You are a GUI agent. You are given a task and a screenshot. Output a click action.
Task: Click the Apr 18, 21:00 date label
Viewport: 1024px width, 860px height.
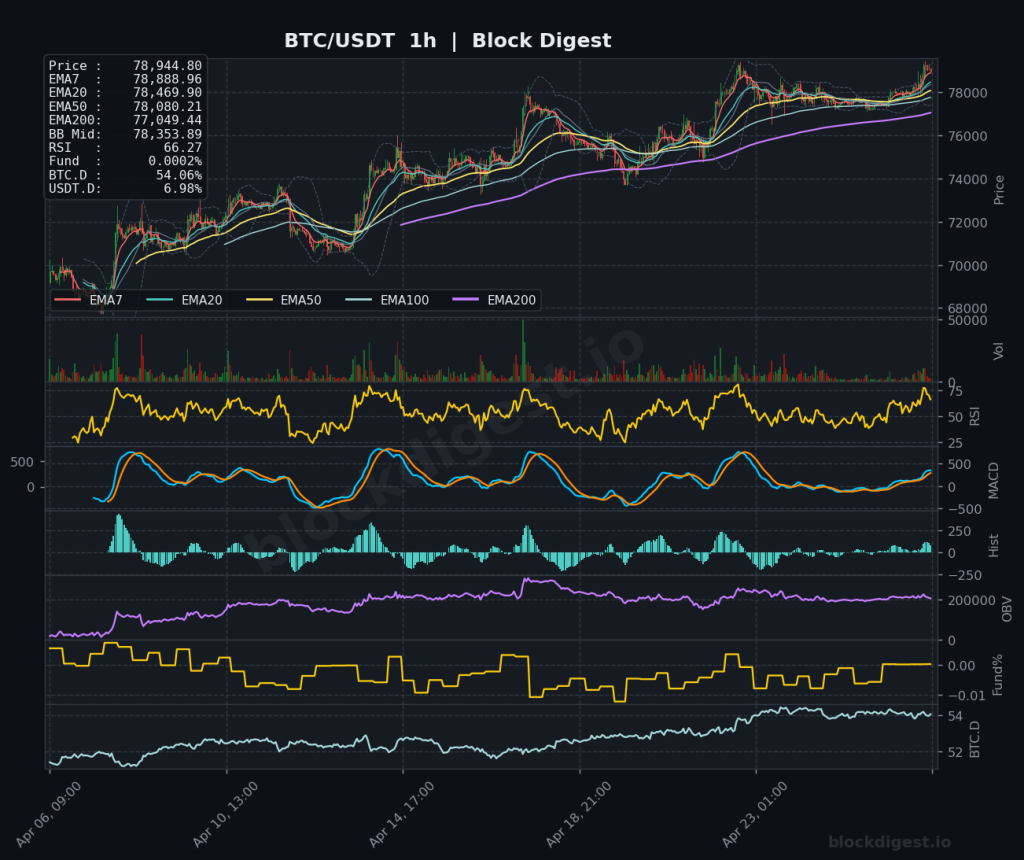coord(579,814)
